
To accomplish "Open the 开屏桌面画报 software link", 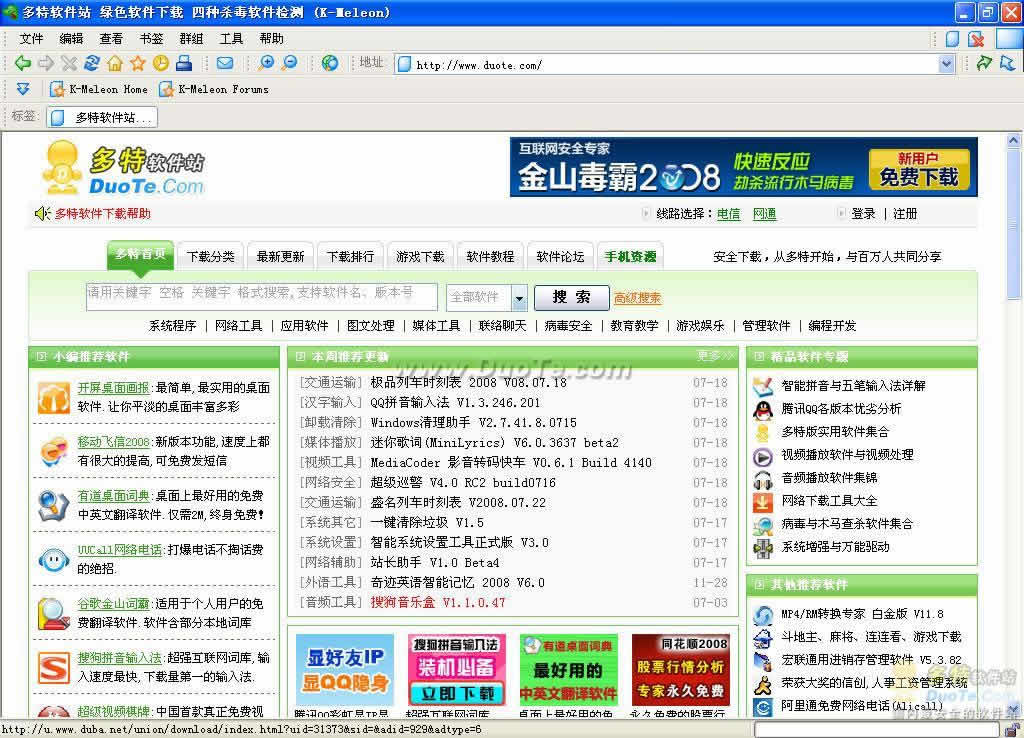I will pos(113,388).
